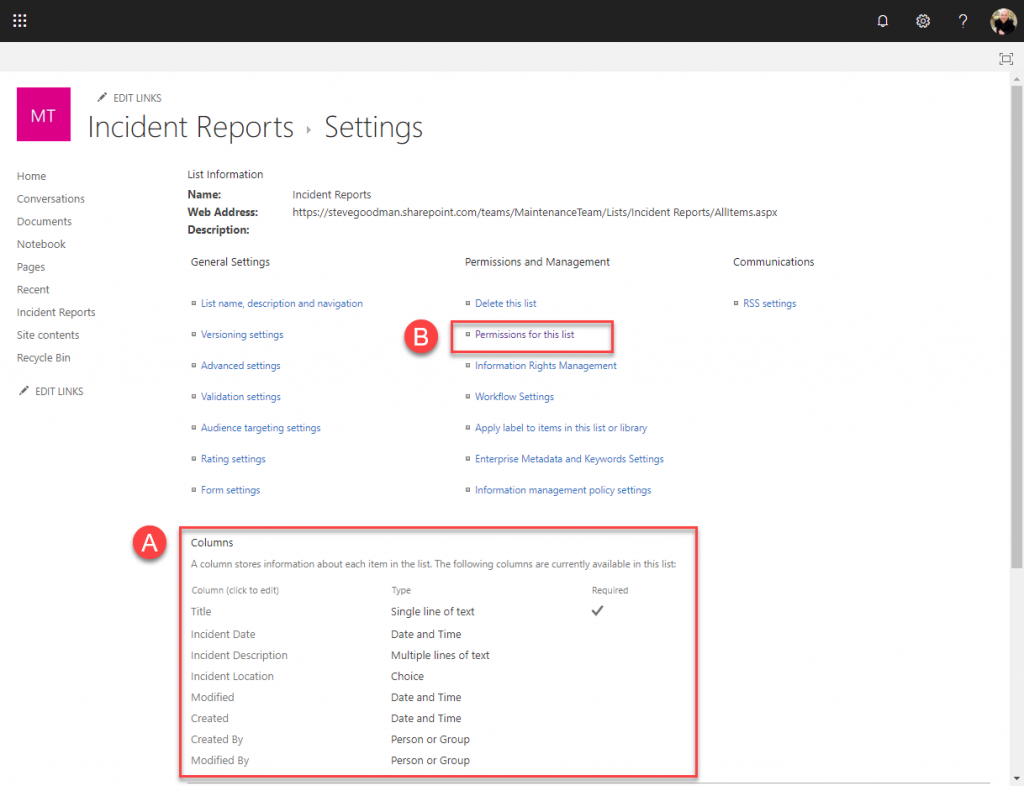This screenshot has width=1024, height=786.
Task: Open the settings gear menu
Action: pyautogui.click(x=922, y=21)
